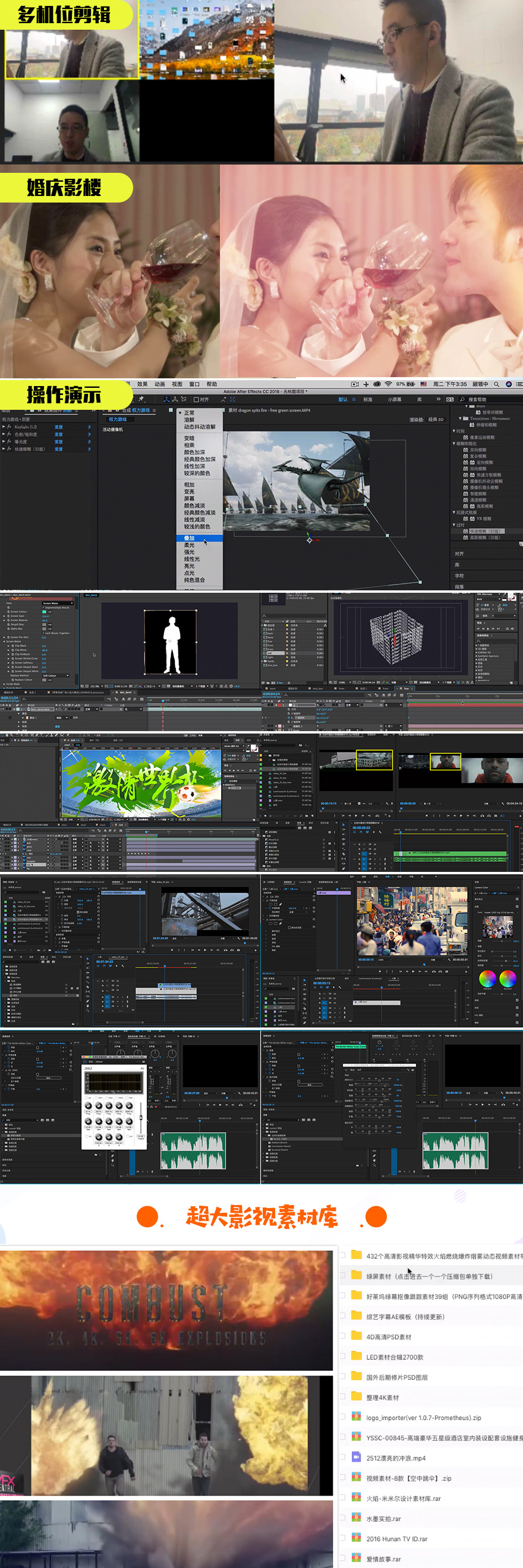Viewport: 523px width, 1568px height.
Task: Switch to local axis mode icon
Action: click(x=166, y=399)
